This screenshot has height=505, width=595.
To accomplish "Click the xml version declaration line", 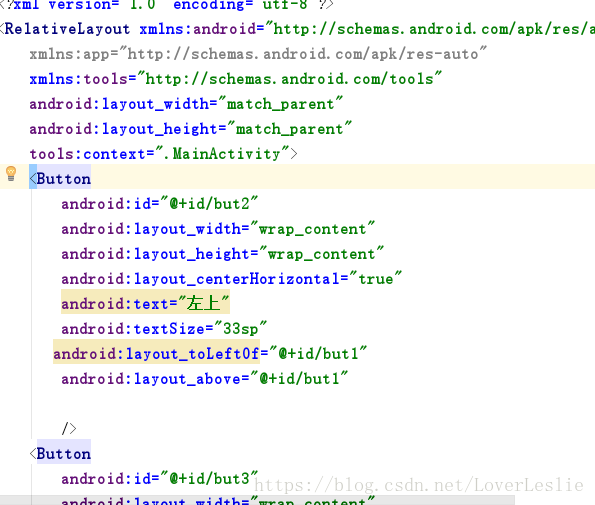I will tap(167, 5).
